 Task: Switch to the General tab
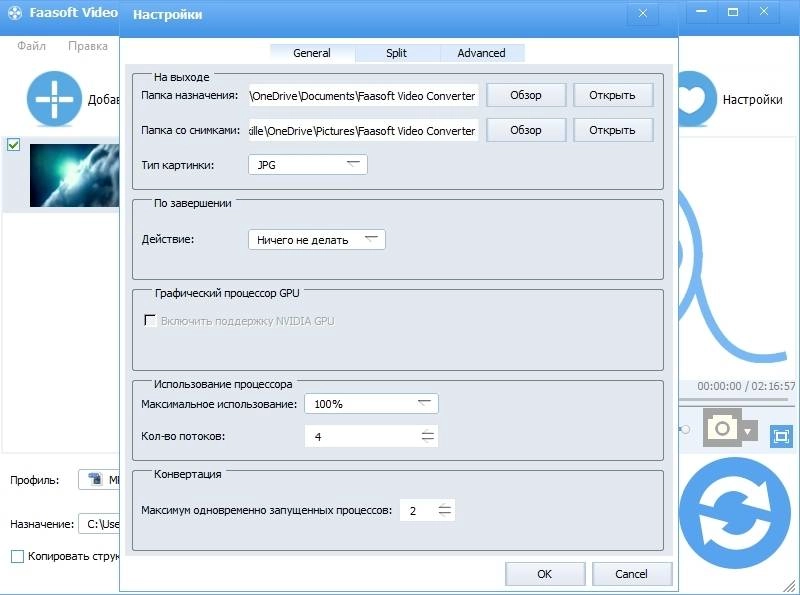(312, 53)
